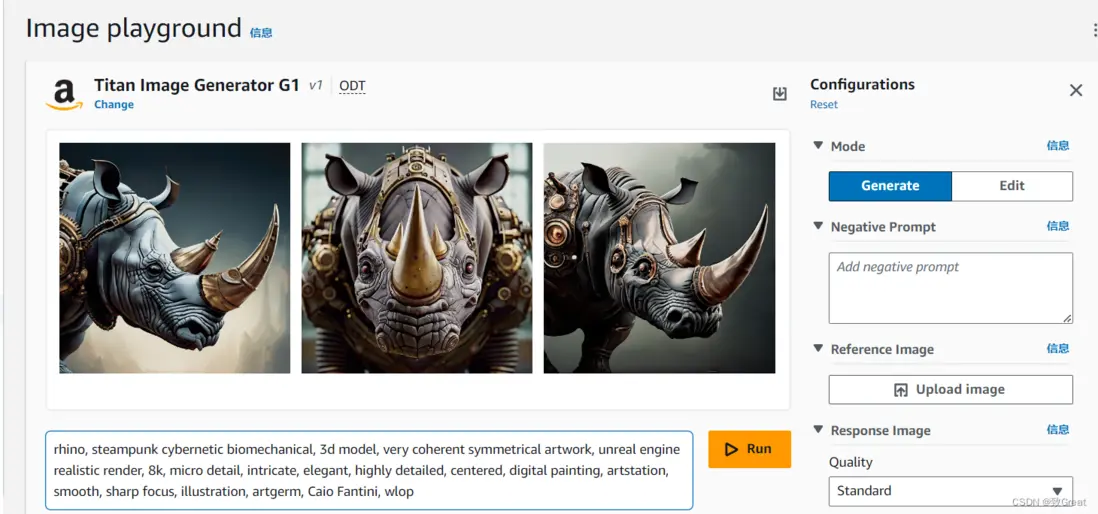
Task: Open the first rhino side-profile image
Action: point(175,258)
